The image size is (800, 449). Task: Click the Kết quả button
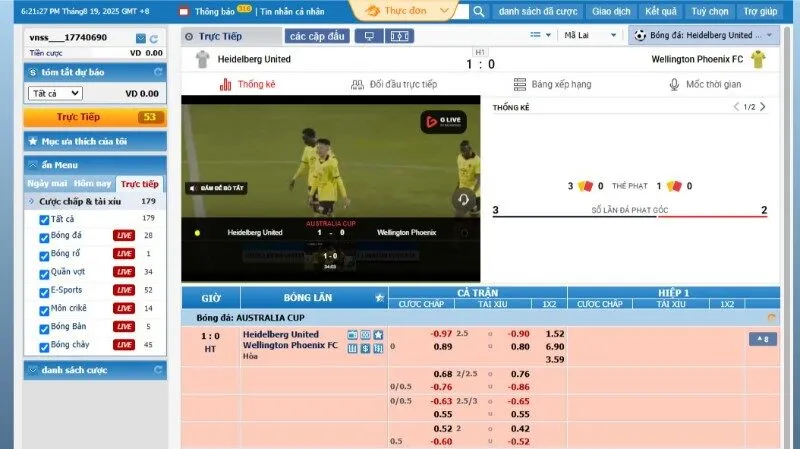[661, 11]
